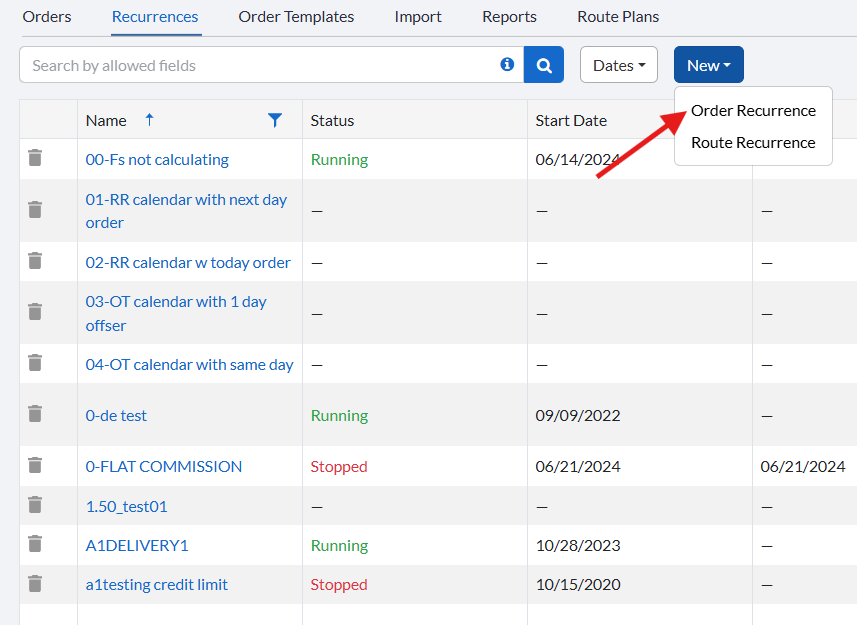Viewport: 857px width, 625px height.
Task: Delete the 0-de test row
Action: [35, 414]
